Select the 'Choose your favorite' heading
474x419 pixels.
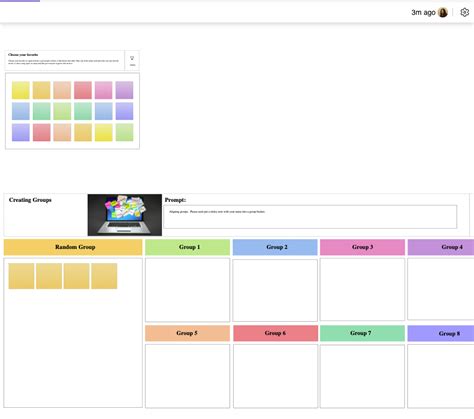tap(23, 54)
